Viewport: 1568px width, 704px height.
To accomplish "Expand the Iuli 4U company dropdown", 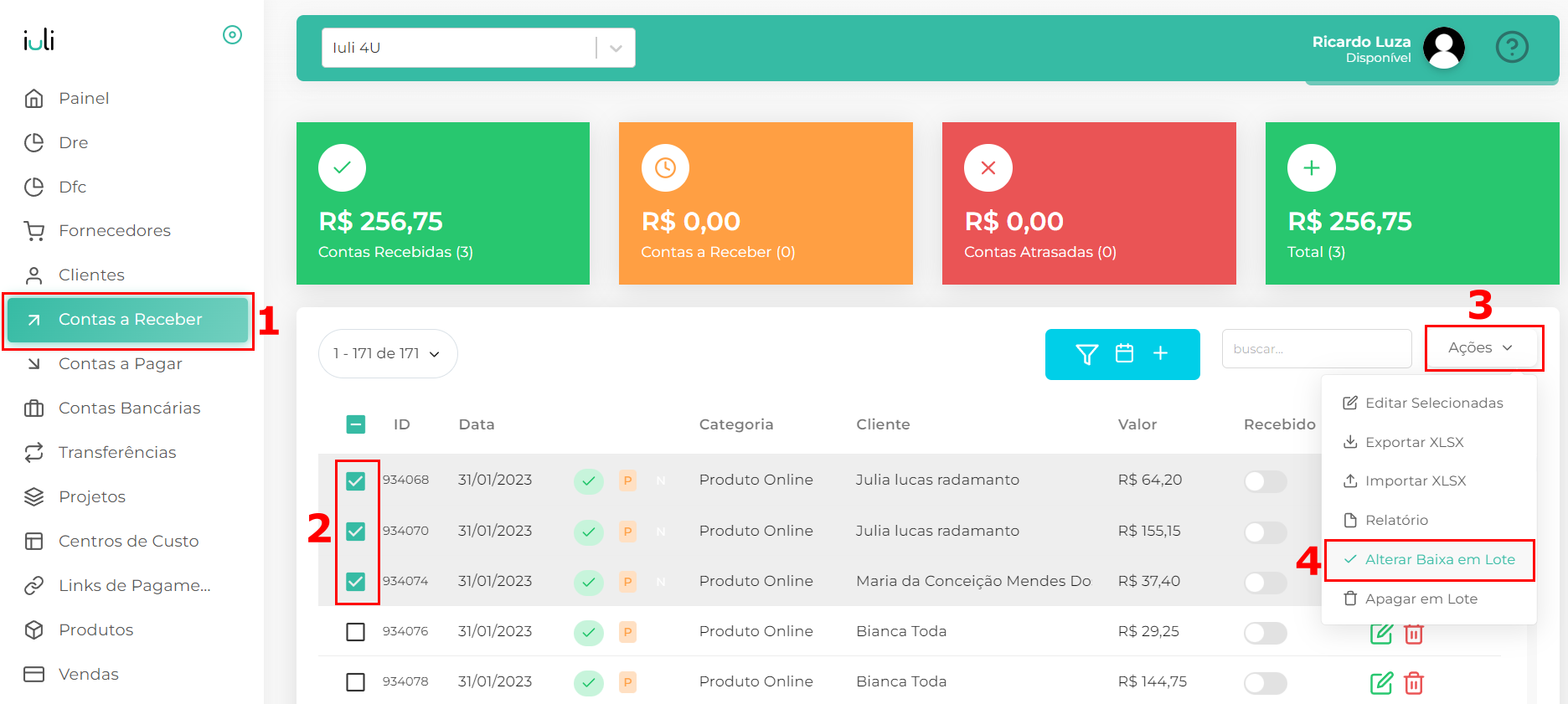I will point(616,49).
